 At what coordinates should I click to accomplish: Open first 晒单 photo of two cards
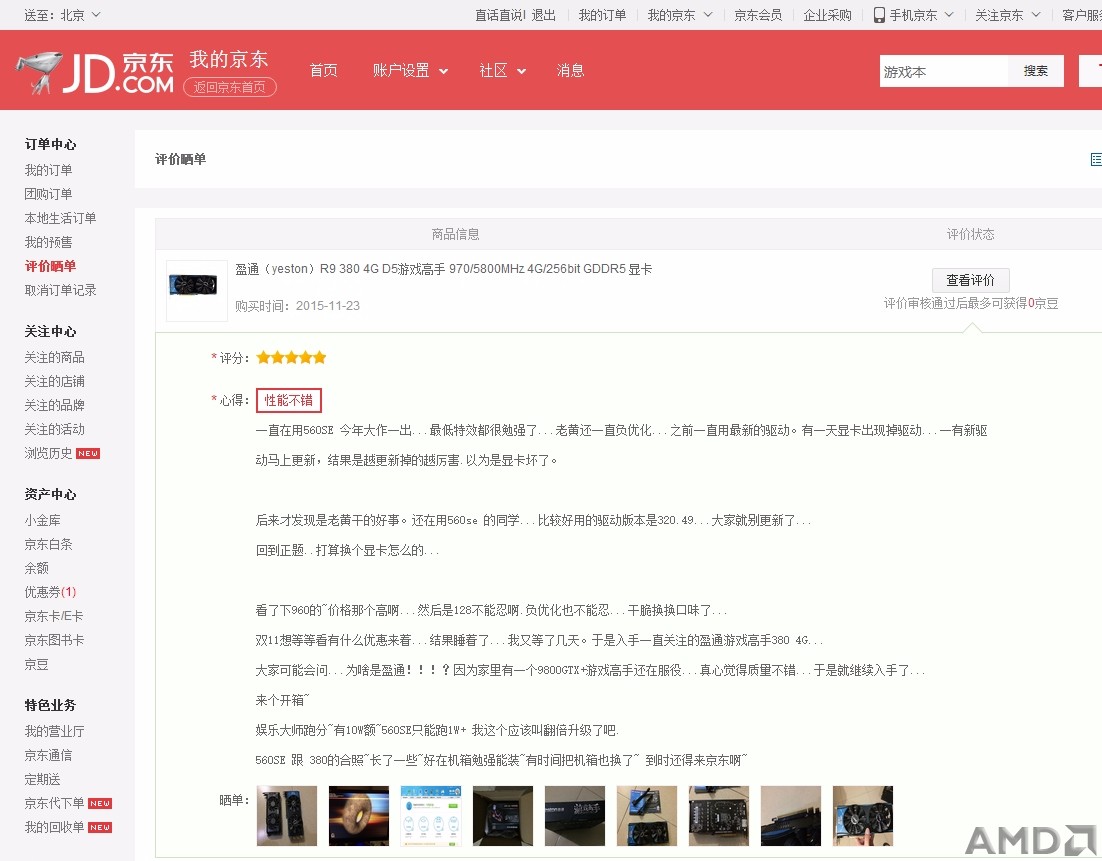(287, 815)
